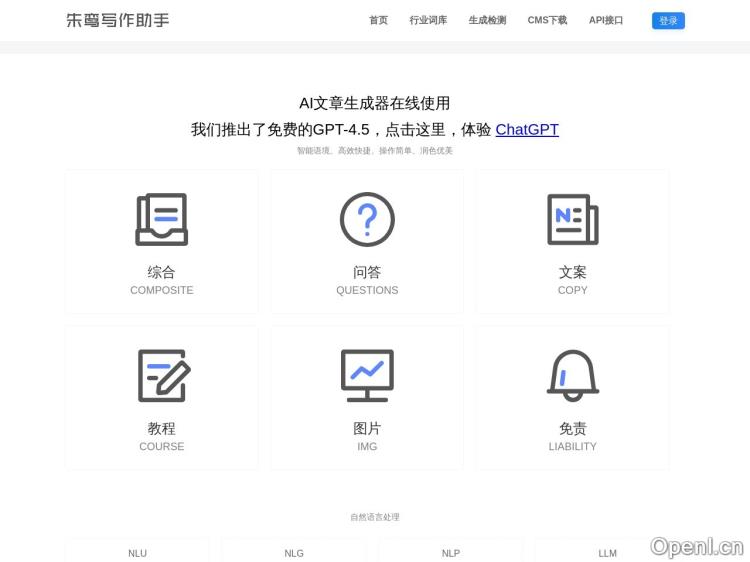Open the NLU card

click(x=137, y=552)
